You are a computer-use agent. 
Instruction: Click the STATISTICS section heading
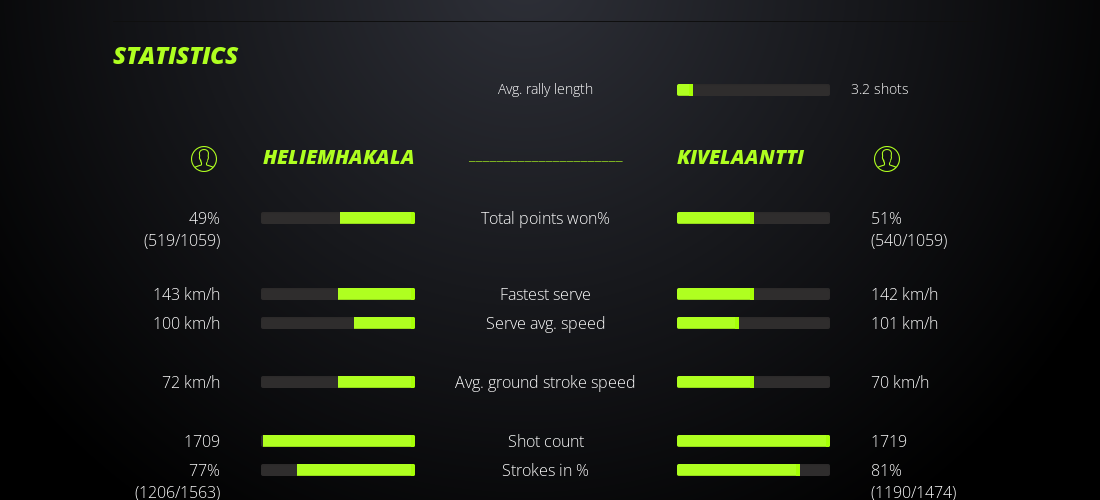click(x=175, y=56)
